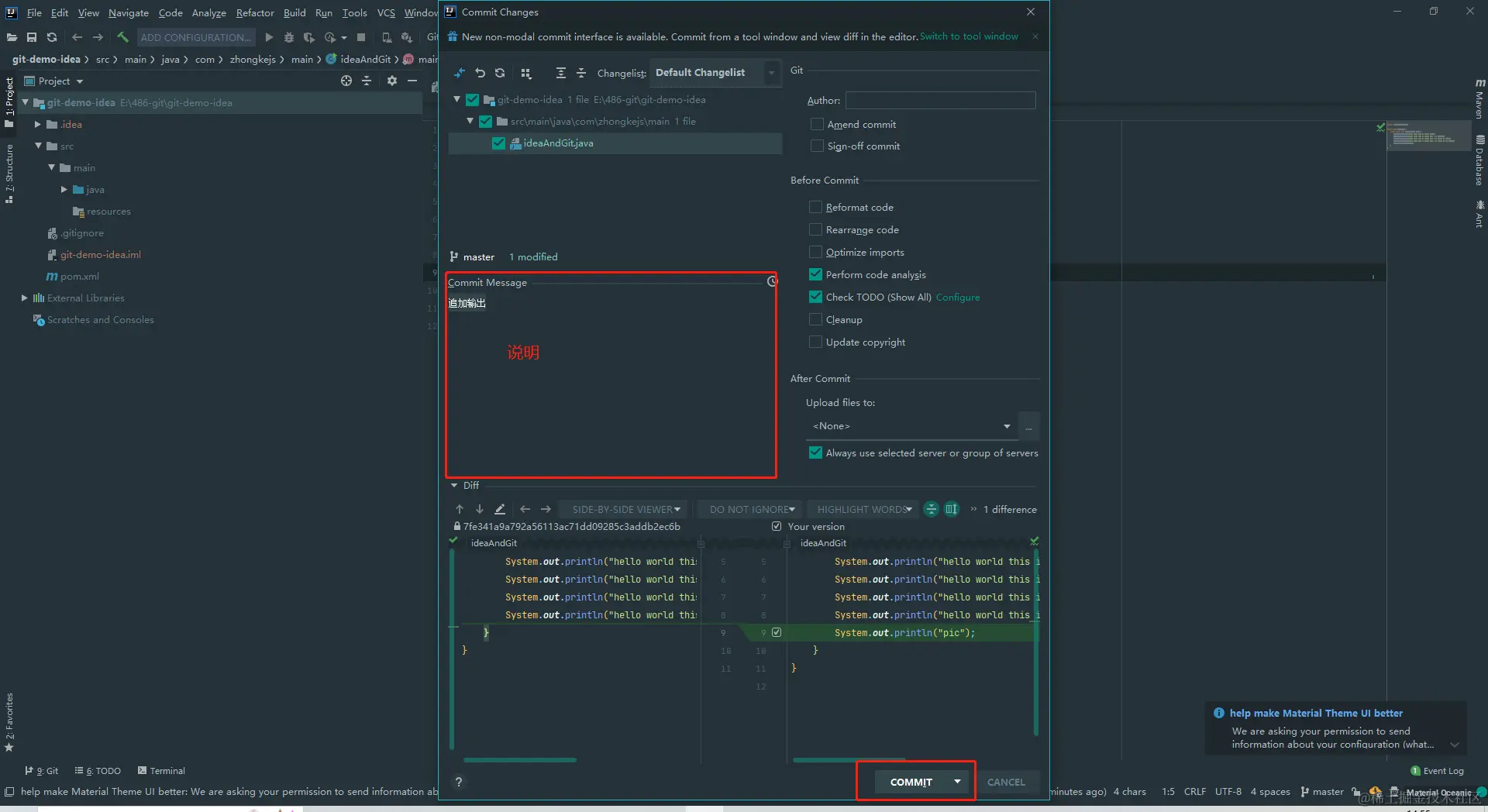Click the Save All icon in main toolbar
Screen dimensions: 1488x812
coord(32,36)
